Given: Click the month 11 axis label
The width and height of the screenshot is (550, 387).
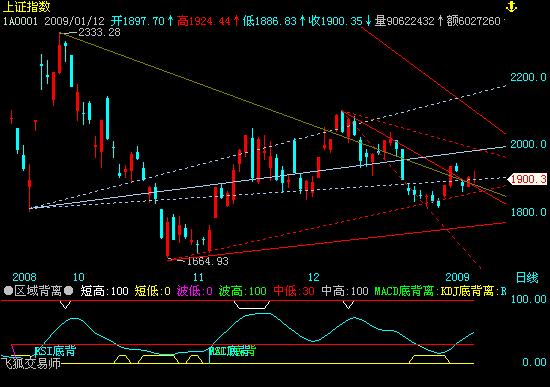Looking at the screenshot, I should pyautogui.click(x=199, y=277).
